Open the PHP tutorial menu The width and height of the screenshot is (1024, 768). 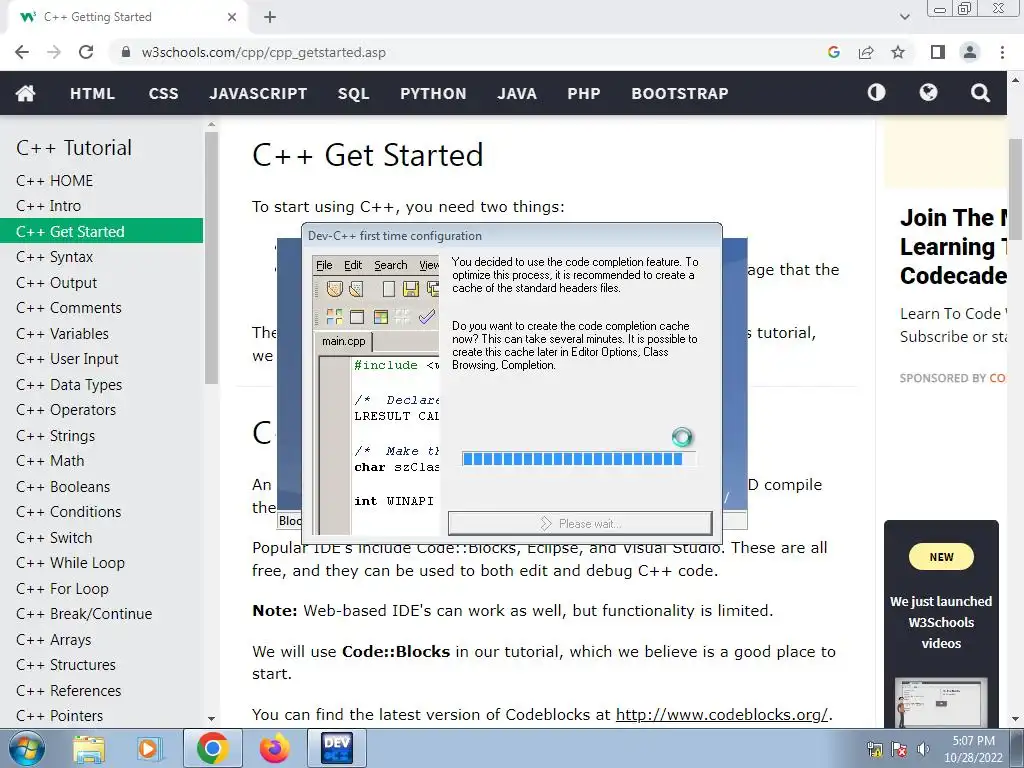(584, 93)
